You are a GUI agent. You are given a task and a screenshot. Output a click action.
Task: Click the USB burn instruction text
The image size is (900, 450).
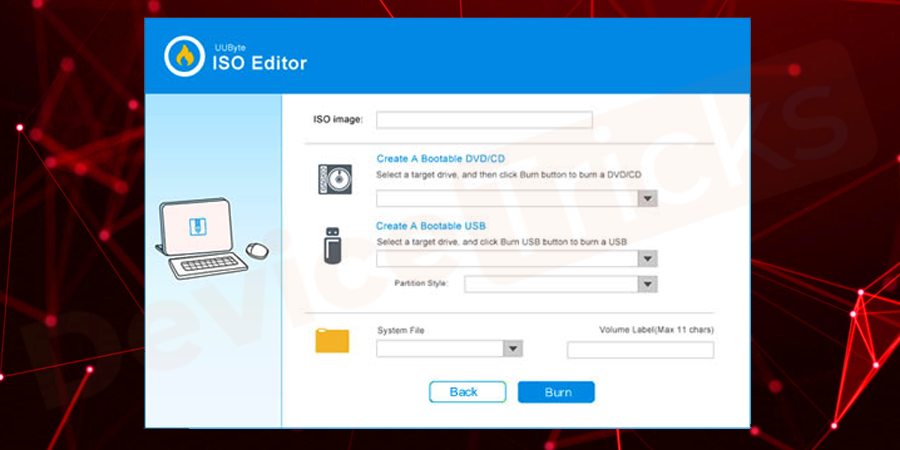click(x=502, y=242)
